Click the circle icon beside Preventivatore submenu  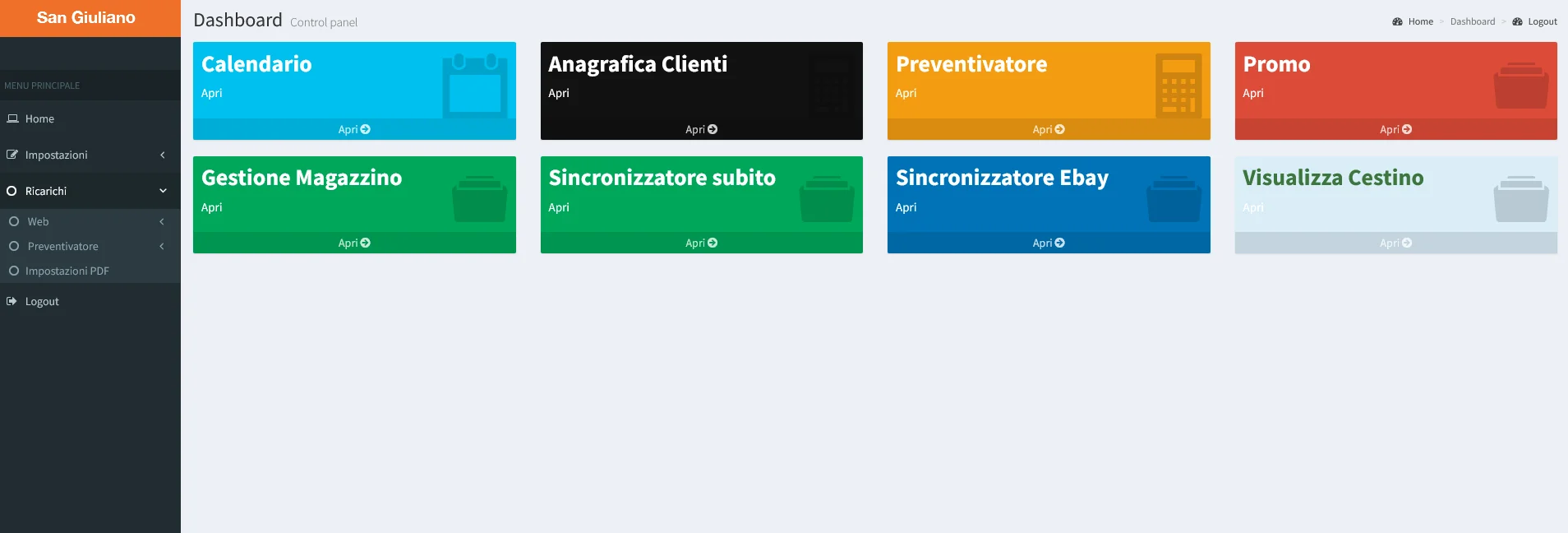pos(14,246)
